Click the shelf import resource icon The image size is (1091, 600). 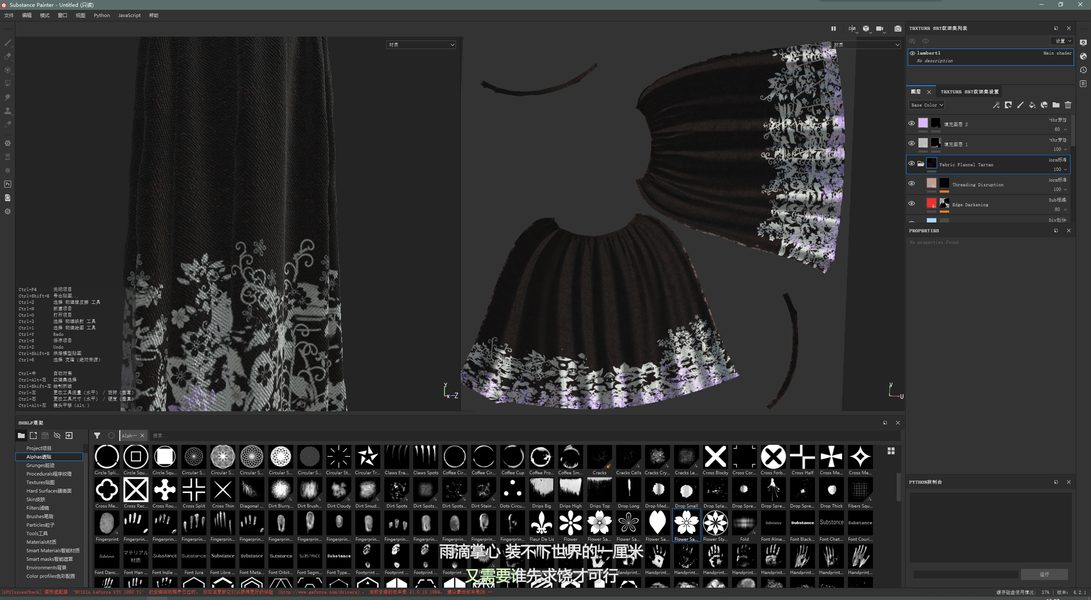[x=69, y=436]
